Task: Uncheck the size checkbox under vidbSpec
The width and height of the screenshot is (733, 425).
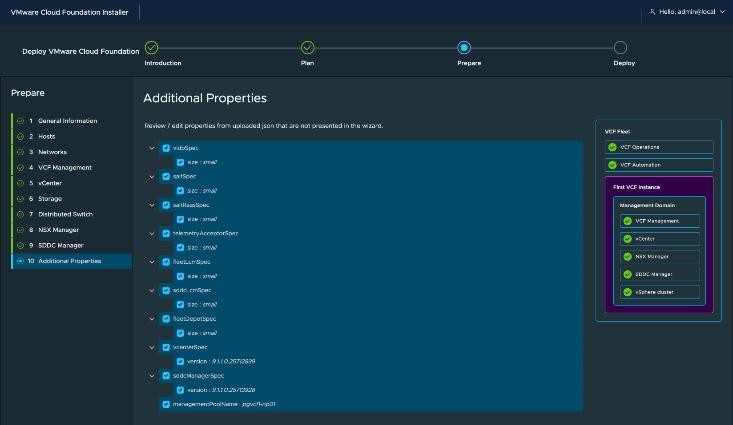Action: (180, 162)
